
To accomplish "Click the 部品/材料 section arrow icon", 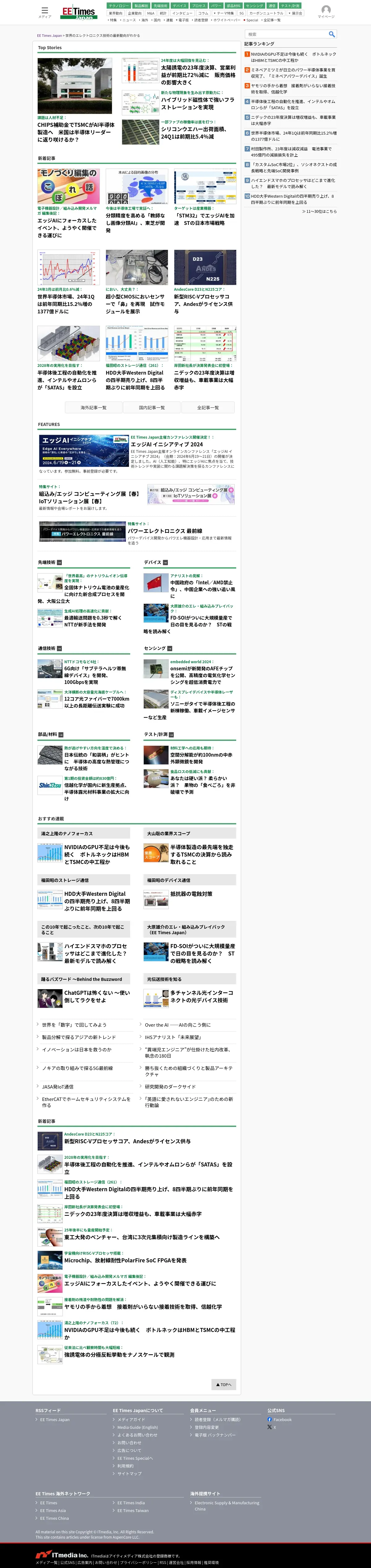I will [61, 735].
